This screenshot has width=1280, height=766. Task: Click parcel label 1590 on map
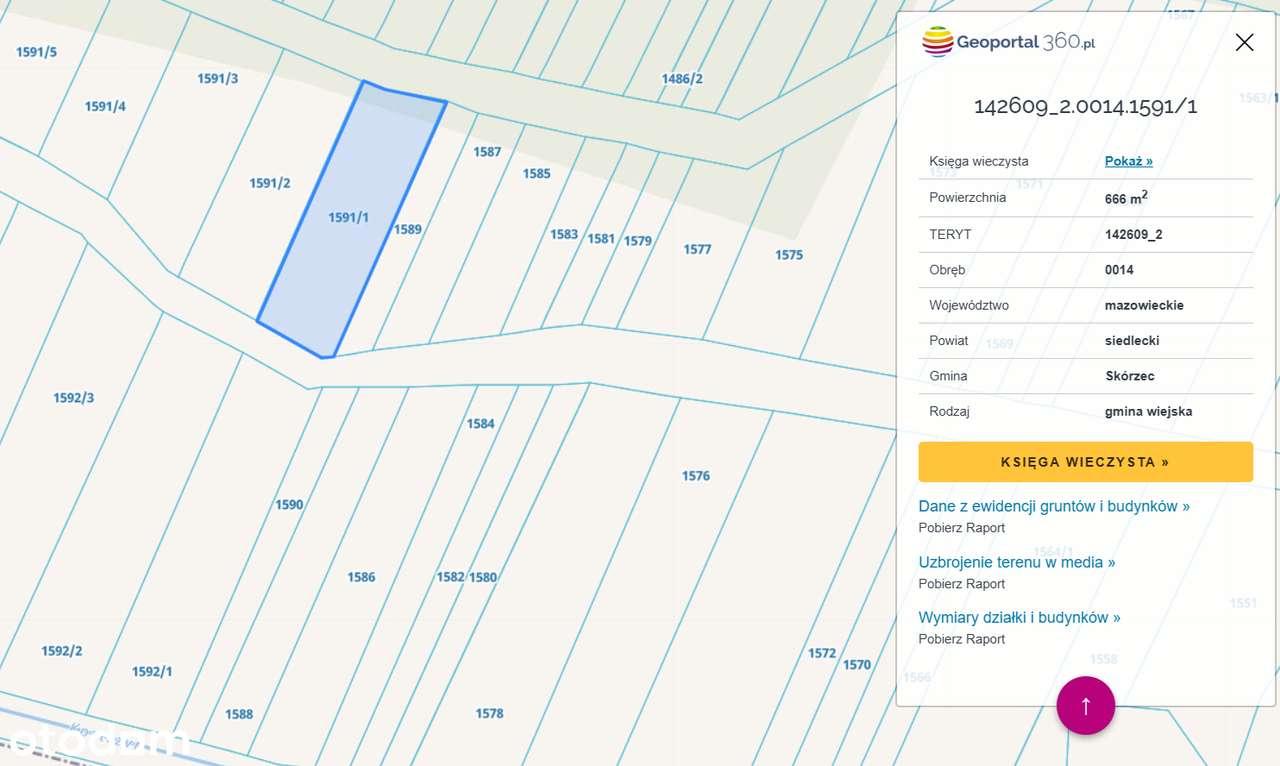point(289,505)
